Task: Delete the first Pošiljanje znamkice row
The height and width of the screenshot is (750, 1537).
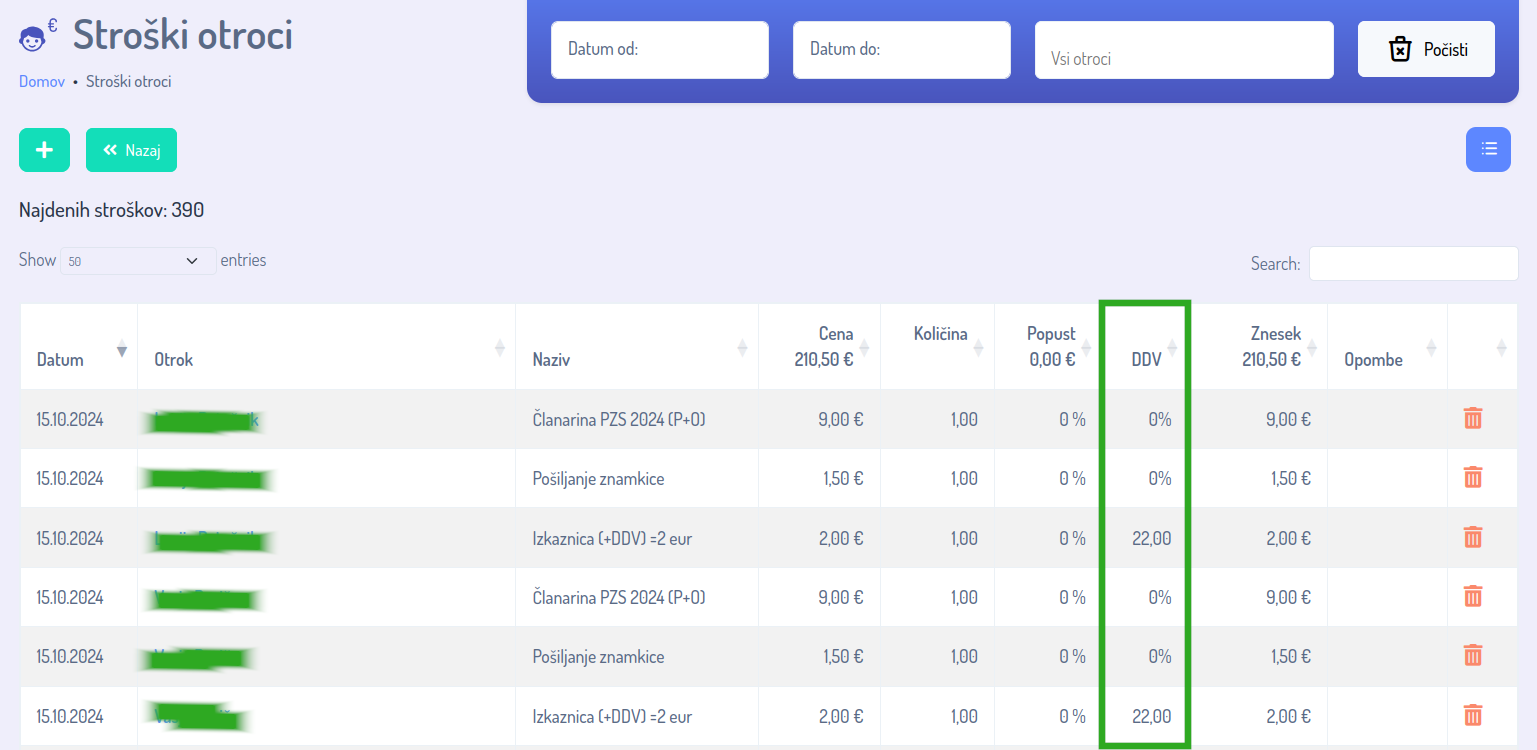Action: click(x=1472, y=478)
